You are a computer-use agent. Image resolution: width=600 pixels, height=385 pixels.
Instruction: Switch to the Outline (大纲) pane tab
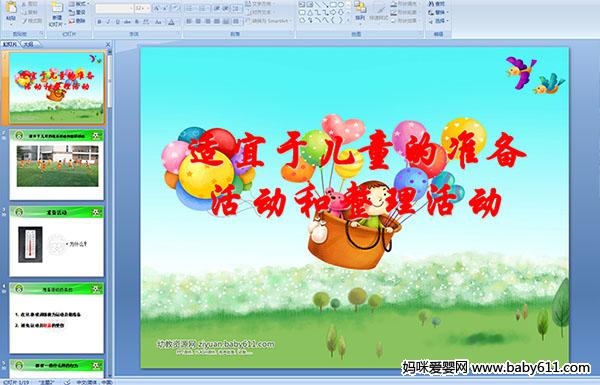point(28,44)
